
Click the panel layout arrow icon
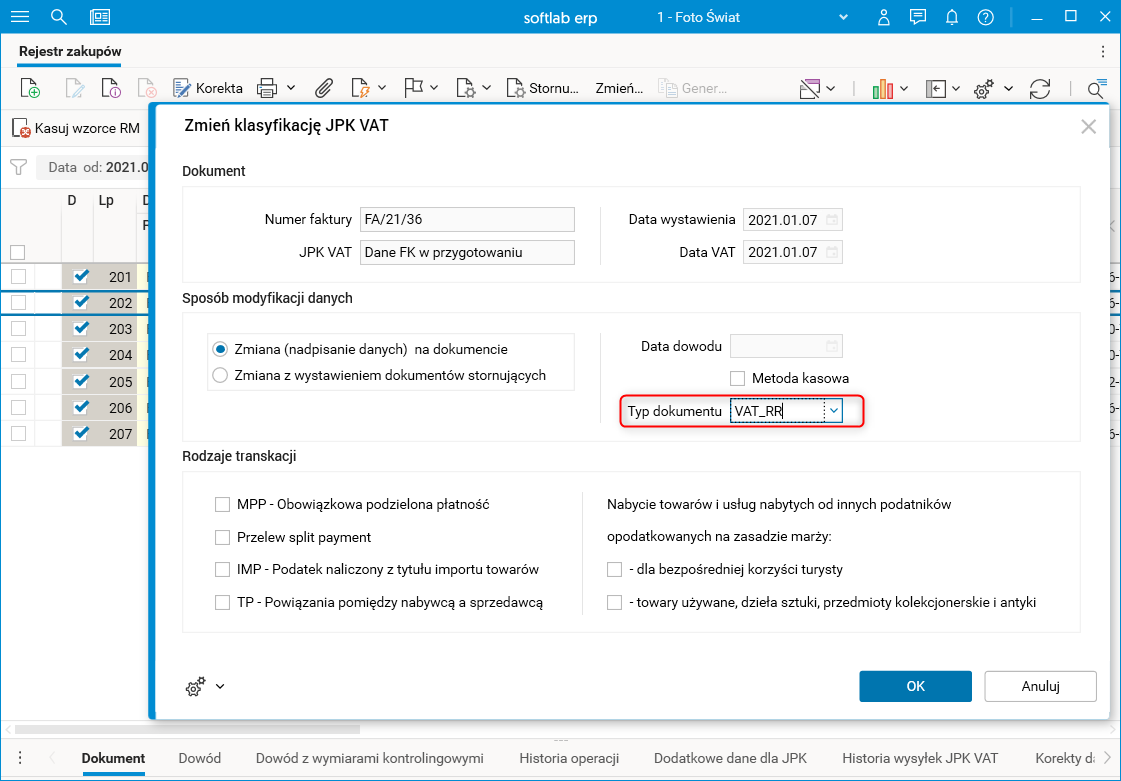pyautogui.click(x=936, y=89)
